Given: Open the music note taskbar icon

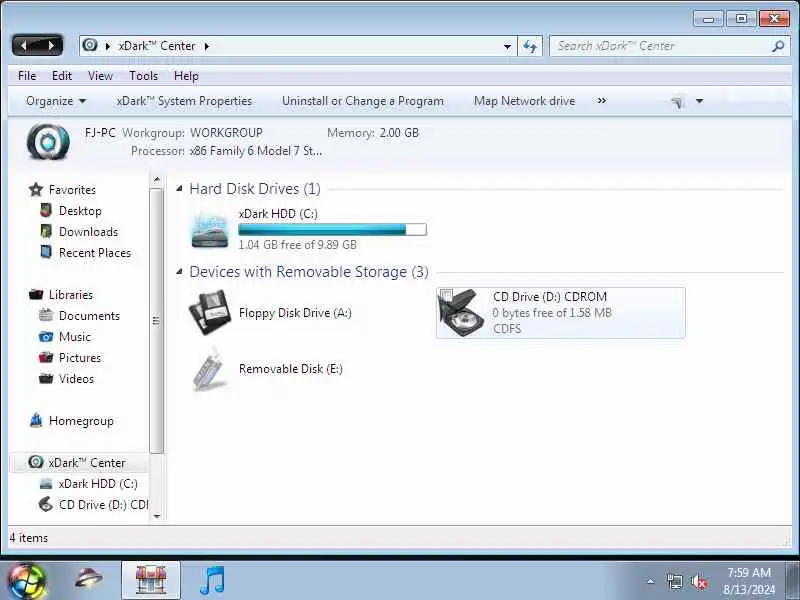Looking at the screenshot, I should coord(212,581).
